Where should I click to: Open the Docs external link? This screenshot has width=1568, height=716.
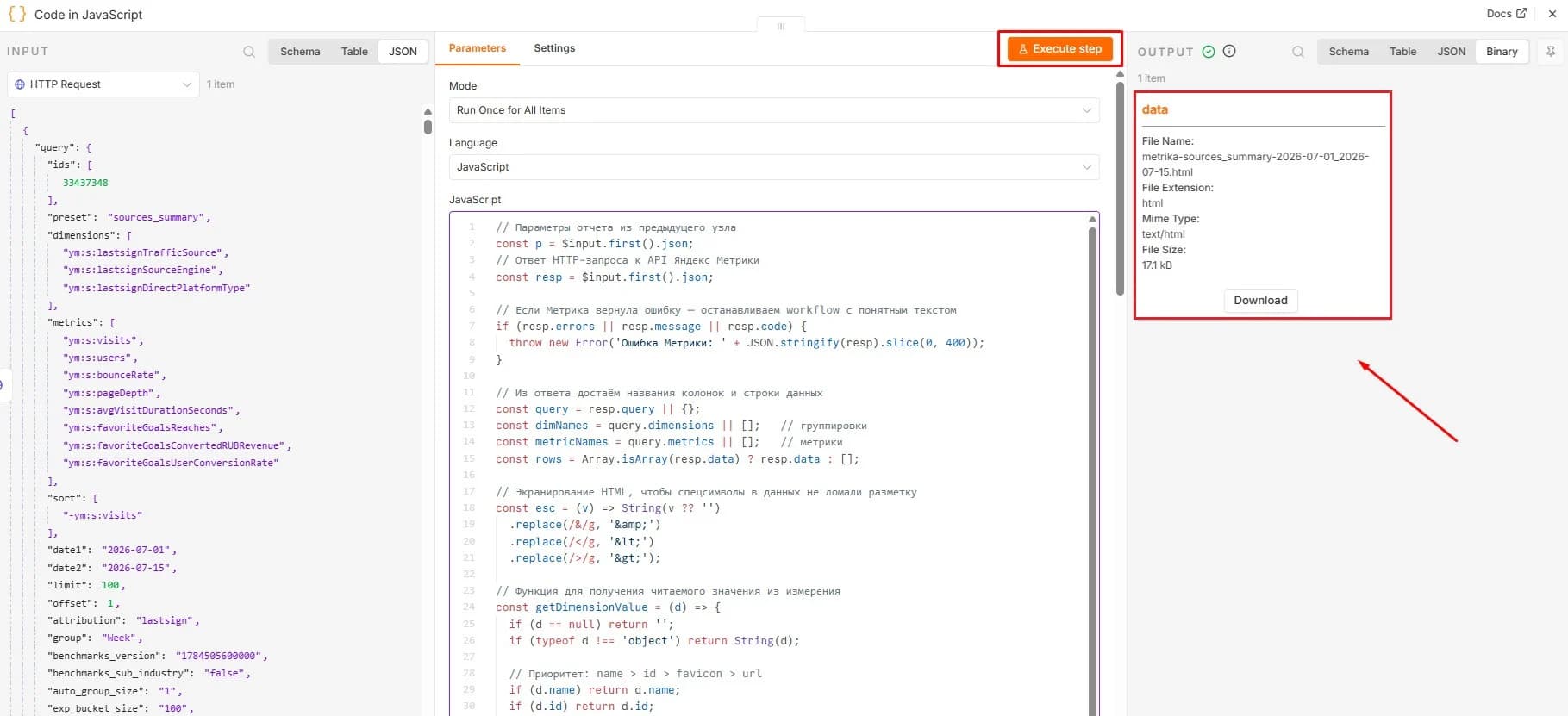point(1506,13)
